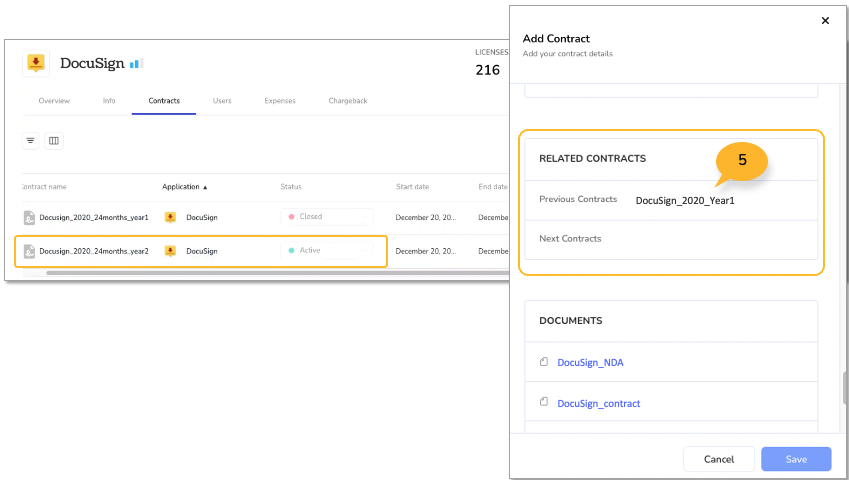Switch to the Overview tab

tap(54, 101)
